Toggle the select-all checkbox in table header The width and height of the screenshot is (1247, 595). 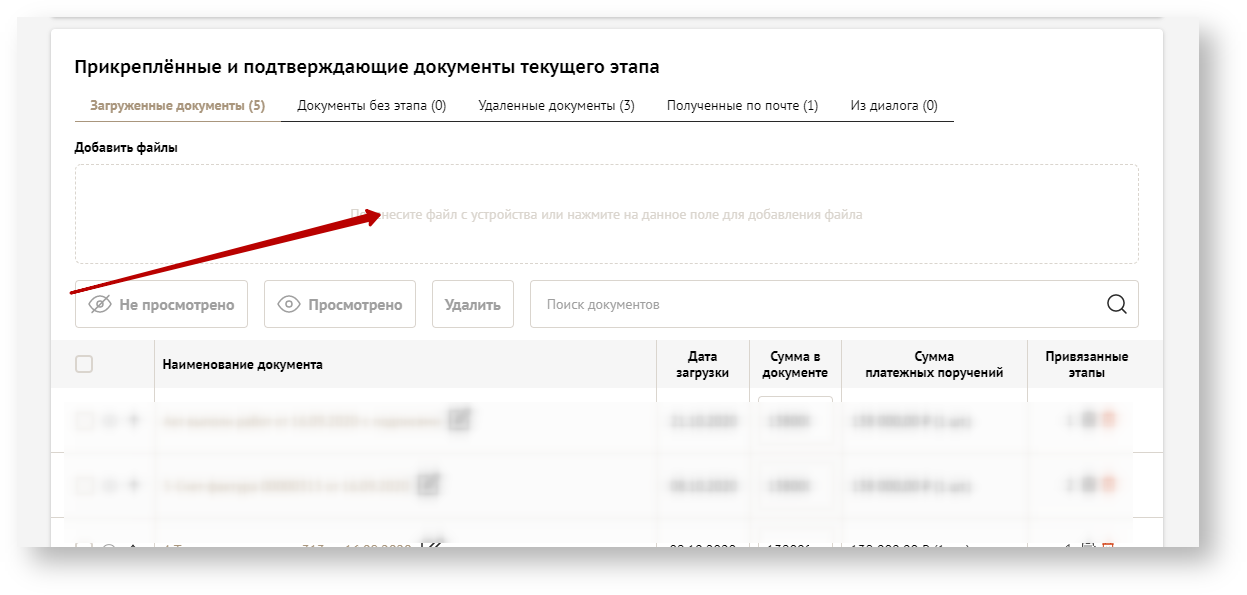tap(84, 364)
